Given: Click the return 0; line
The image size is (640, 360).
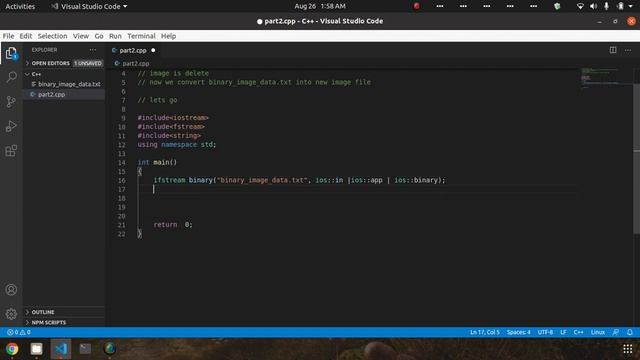Looking at the screenshot, I should (x=173, y=224).
